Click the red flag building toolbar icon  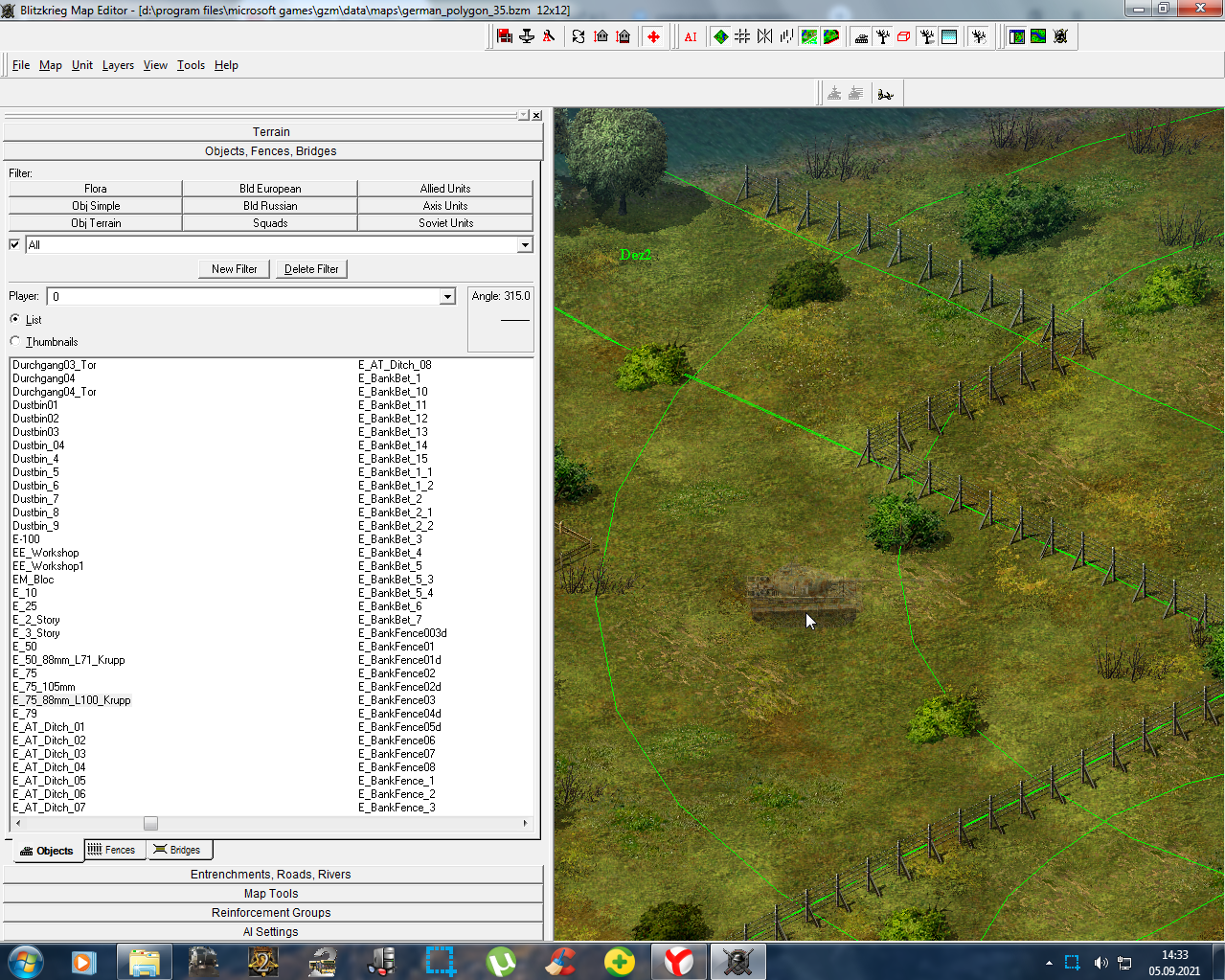505,36
